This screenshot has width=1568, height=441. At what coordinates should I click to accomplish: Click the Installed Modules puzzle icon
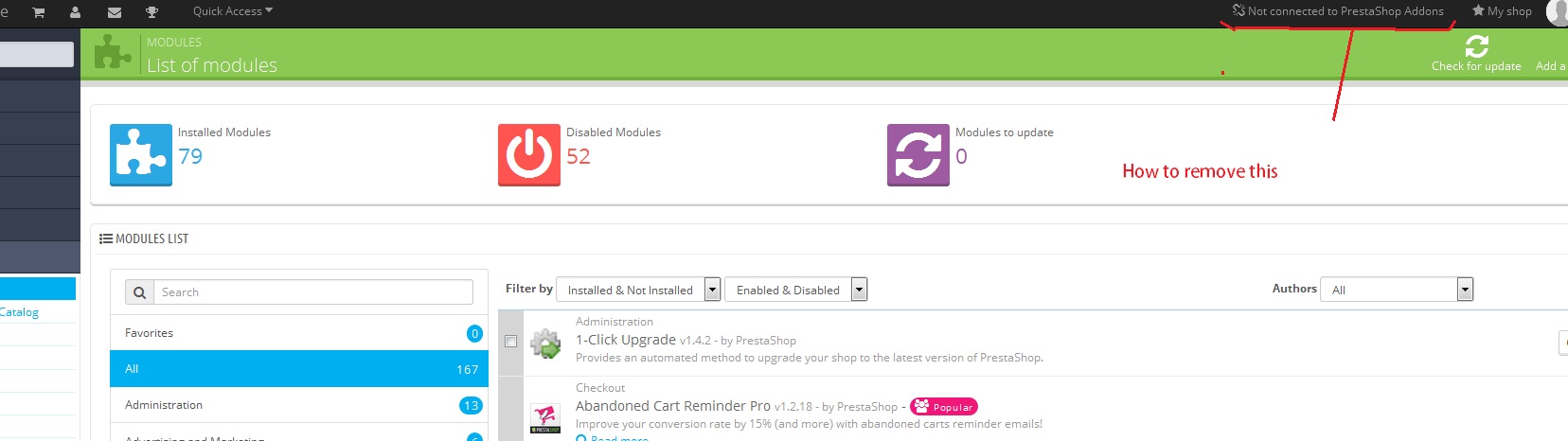point(141,155)
